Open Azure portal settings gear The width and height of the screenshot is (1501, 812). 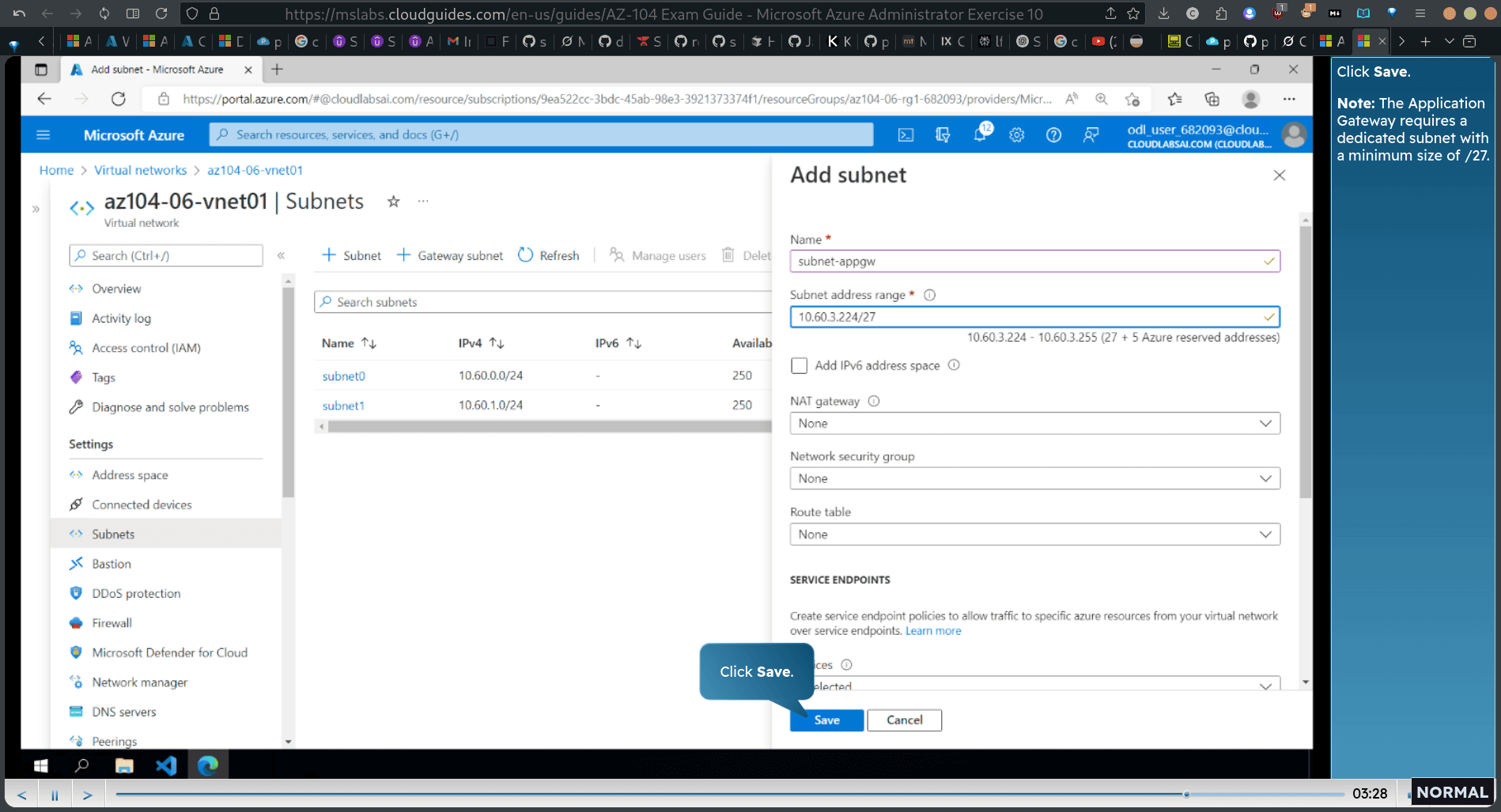1017,135
